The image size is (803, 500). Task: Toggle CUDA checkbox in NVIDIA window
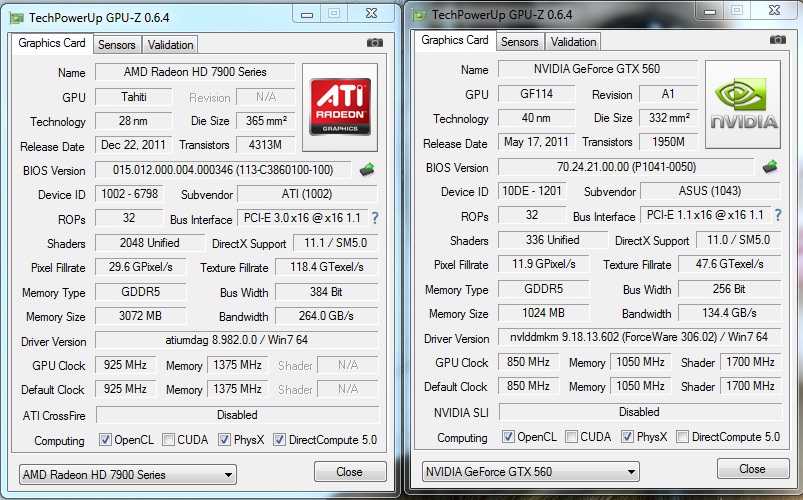571,436
